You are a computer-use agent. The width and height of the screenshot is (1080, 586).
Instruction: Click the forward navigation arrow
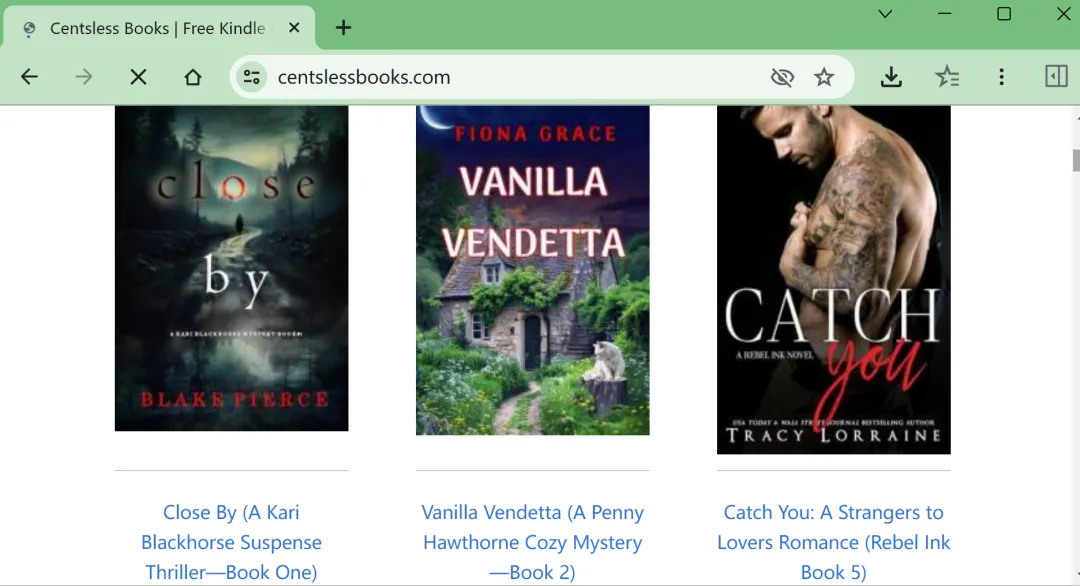[83, 76]
